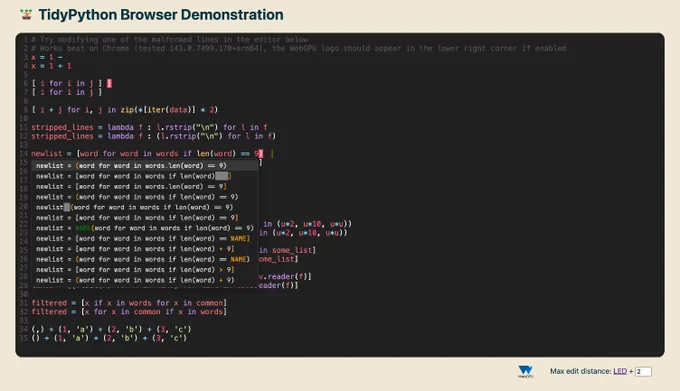This screenshot has width=680, height=391.
Task: Click line 34 starting with '(,) + (1, 'a')'
Action: tap(111, 329)
